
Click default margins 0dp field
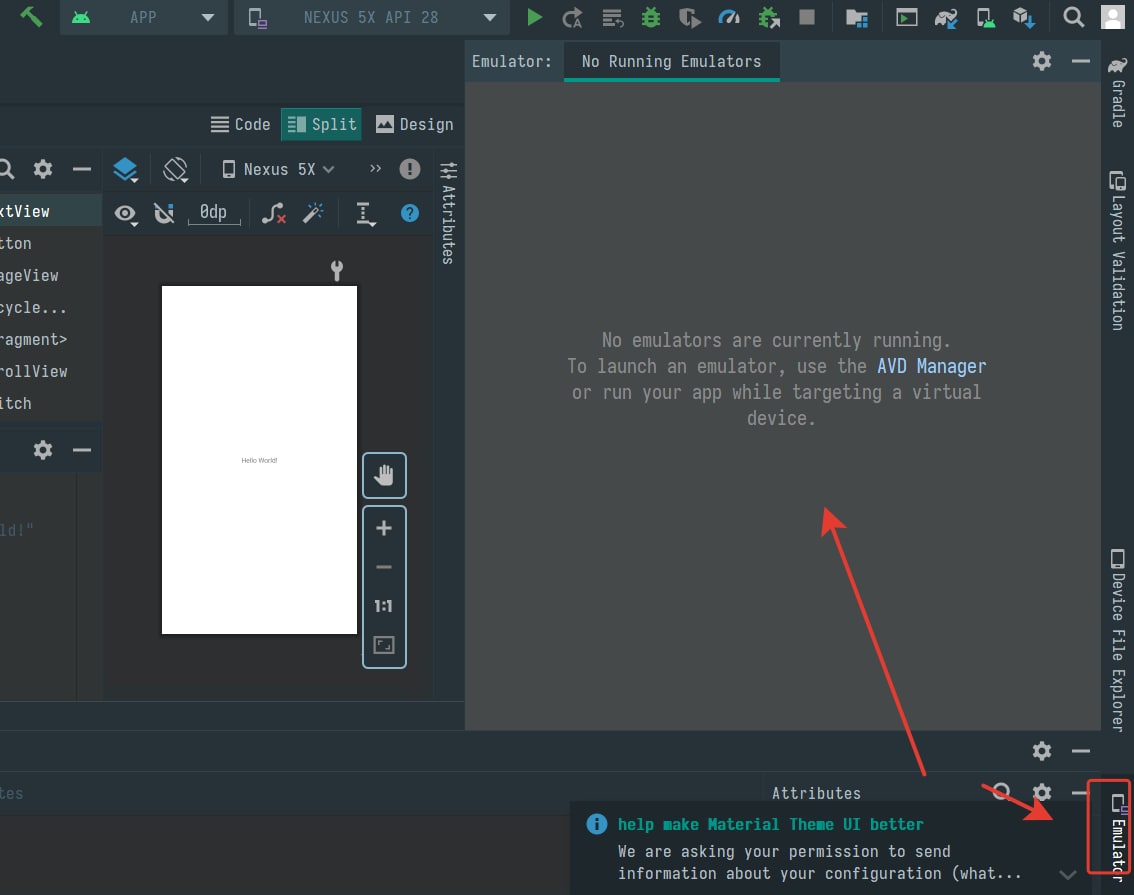(x=213, y=212)
